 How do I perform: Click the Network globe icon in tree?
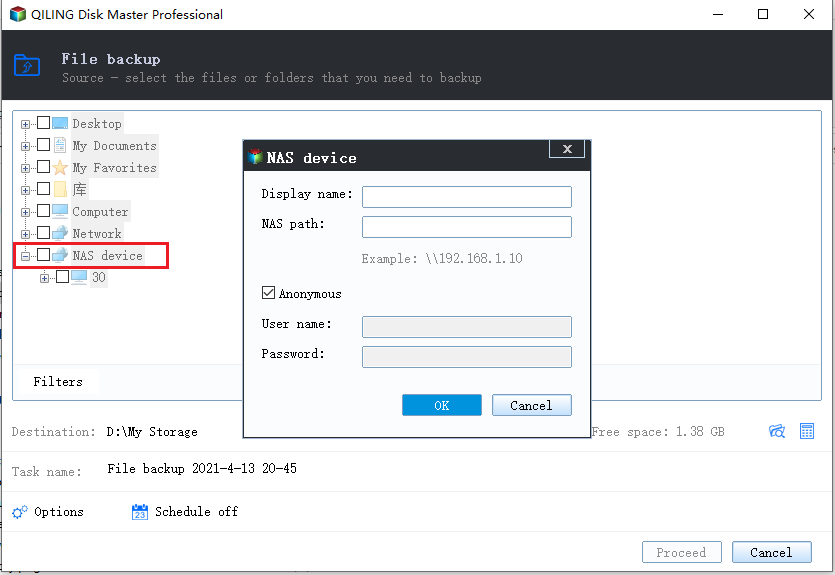click(x=60, y=233)
